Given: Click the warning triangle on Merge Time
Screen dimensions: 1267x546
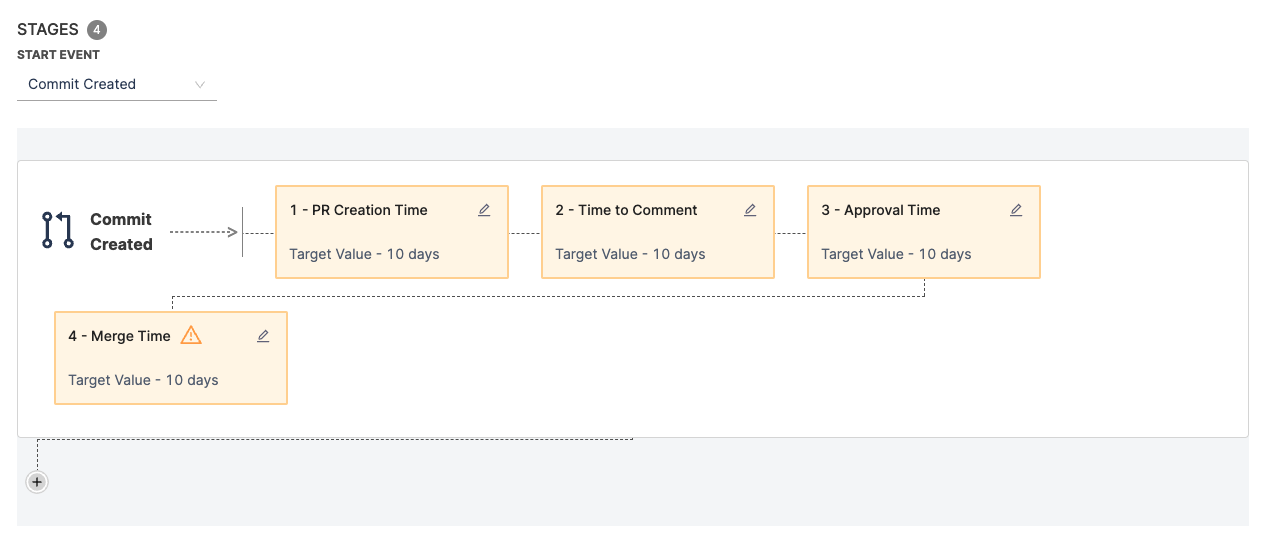Looking at the screenshot, I should click(x=191, y=336).
